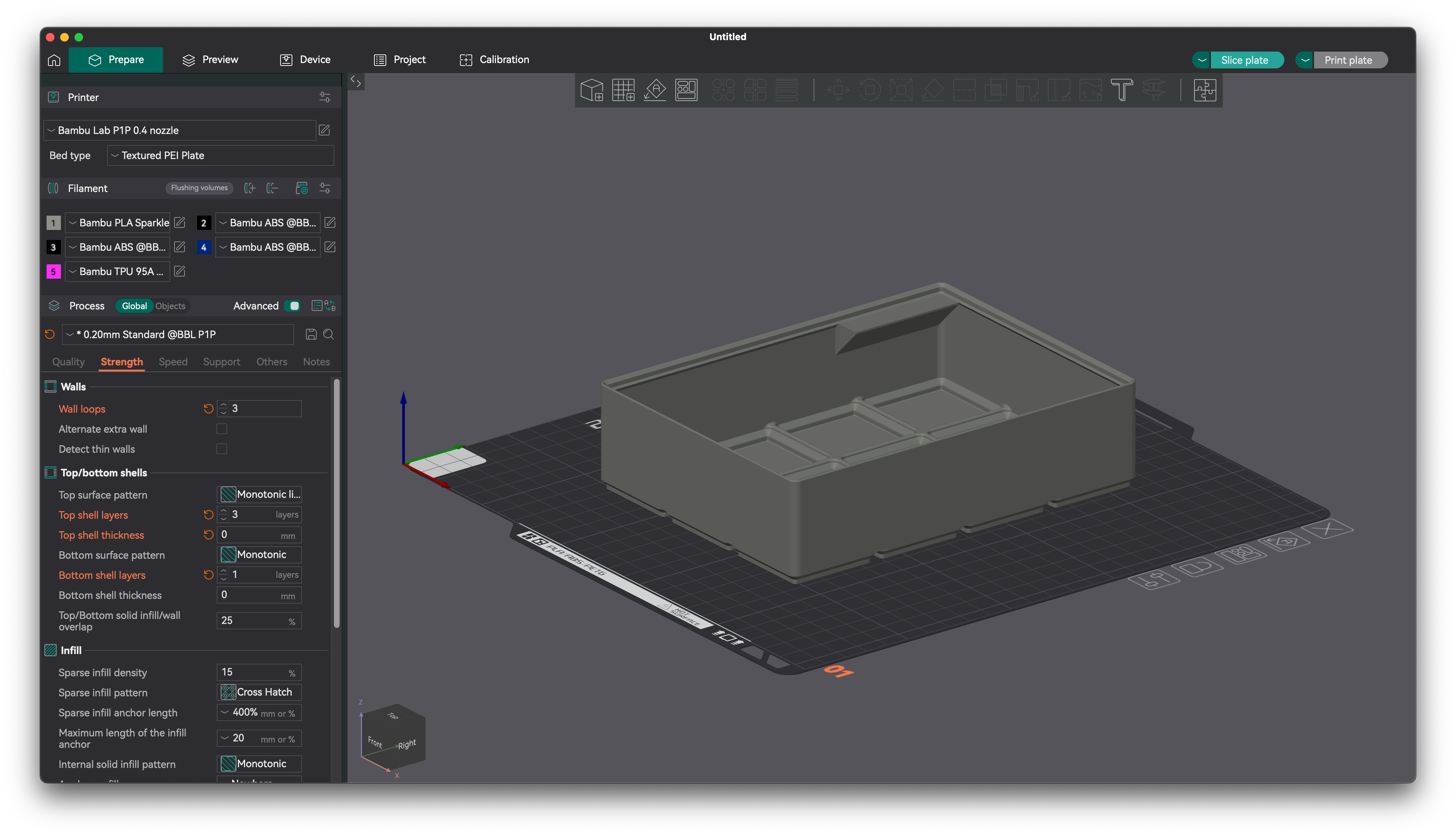The image size is (1456, 836).
Task: Enable the Alternate extra wall checkbox
Action: click(x=222, y=428)
